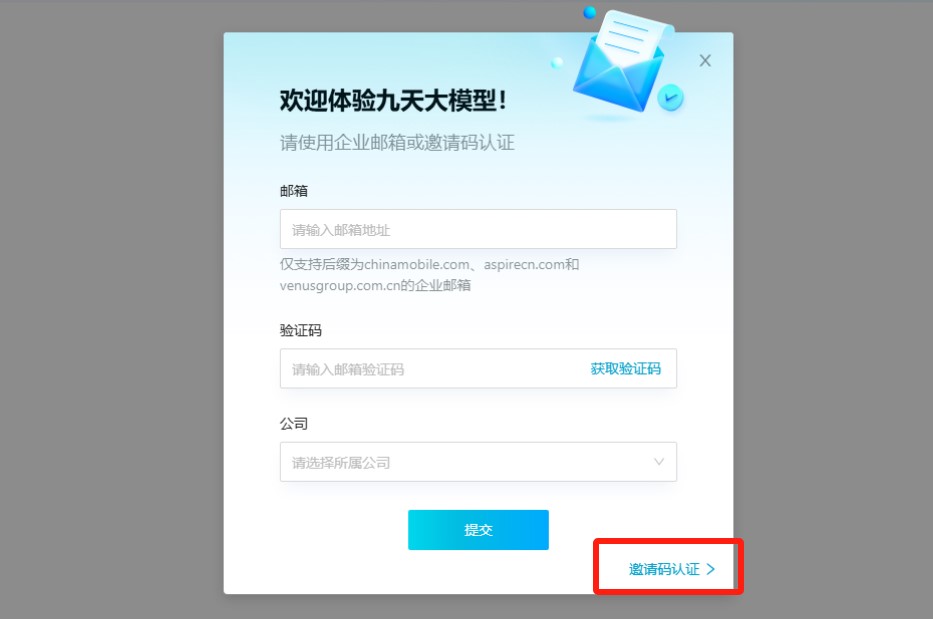The width and height of the screenshot is (933, 619).
Task: Switch to 邀请码认证 invitation code verification
Action: tap(664, 569)
